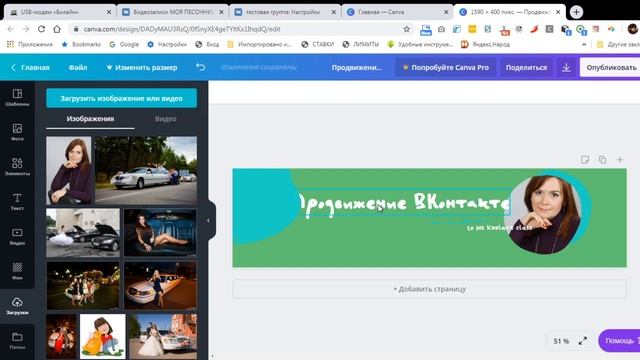This screenshot has width=640, height=360.
Task: Navigate back in browser
Action: [x=11, y=29]
